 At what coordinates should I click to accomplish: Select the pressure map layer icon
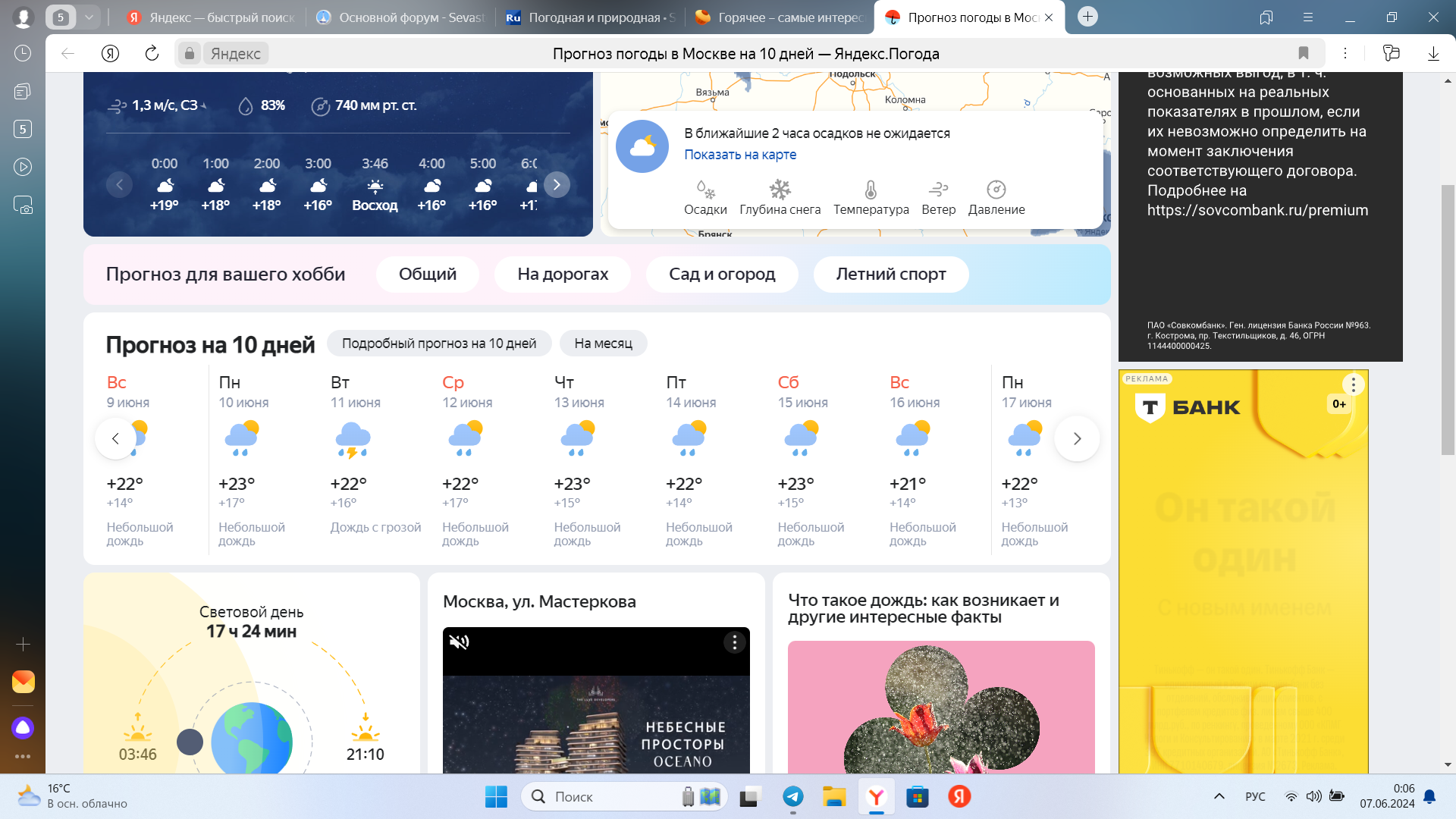click(x=996, y=190)
